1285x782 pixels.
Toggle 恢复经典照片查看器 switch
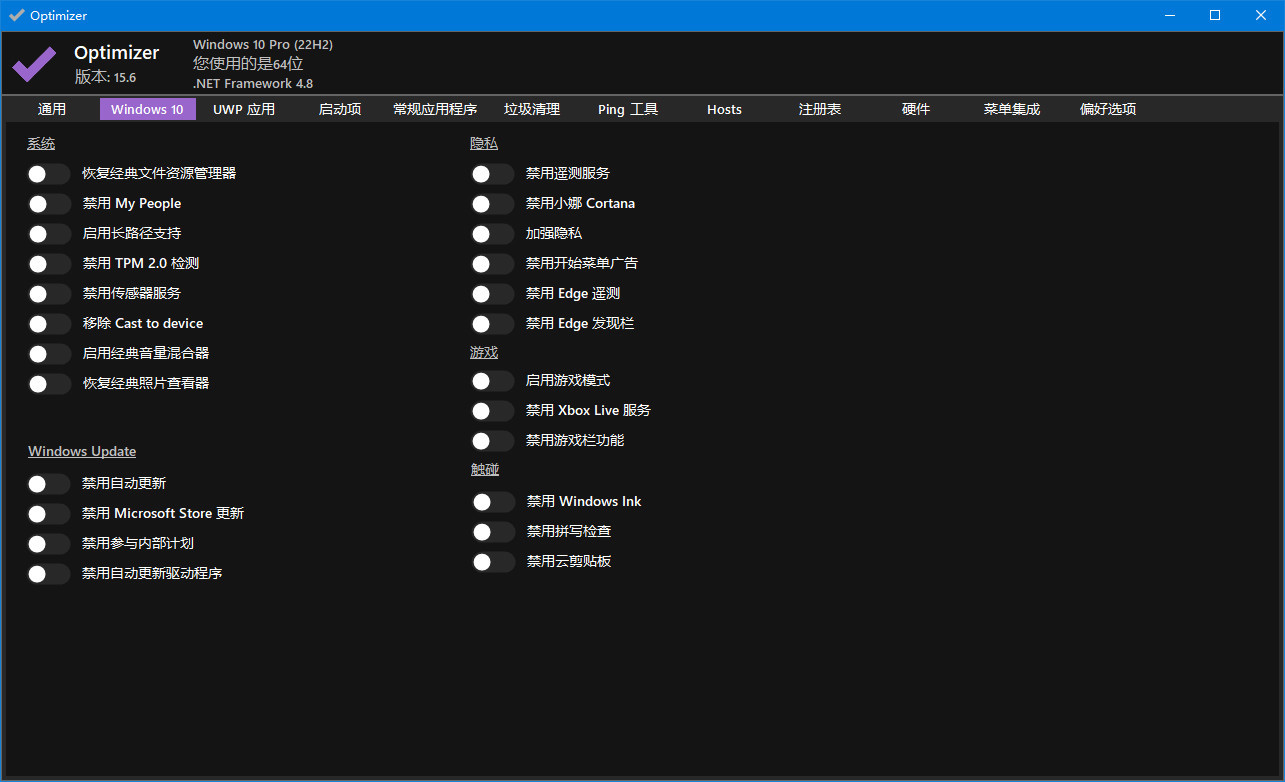[49, 384]
